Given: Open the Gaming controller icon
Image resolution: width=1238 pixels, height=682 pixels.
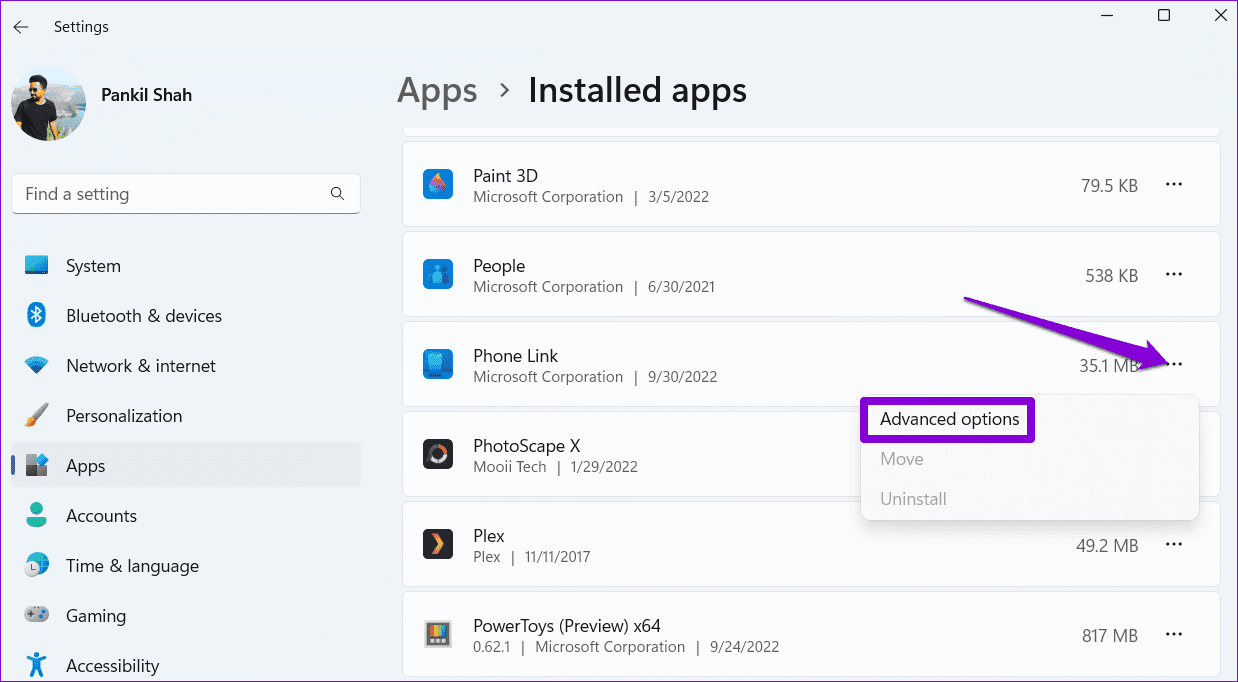Looking at the screenshot, I should [37, 616].
